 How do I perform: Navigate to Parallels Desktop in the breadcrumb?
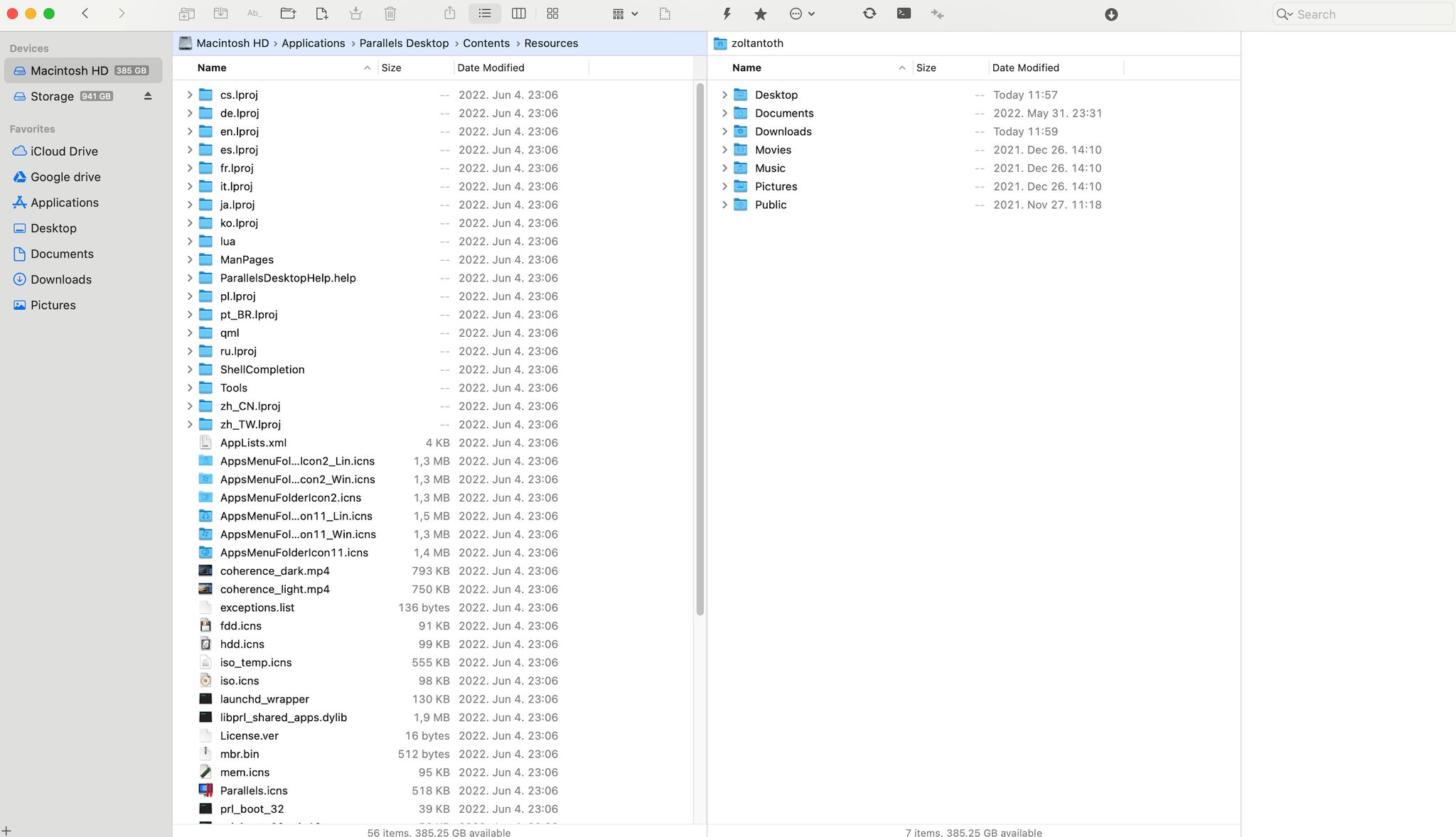(404, 43)
